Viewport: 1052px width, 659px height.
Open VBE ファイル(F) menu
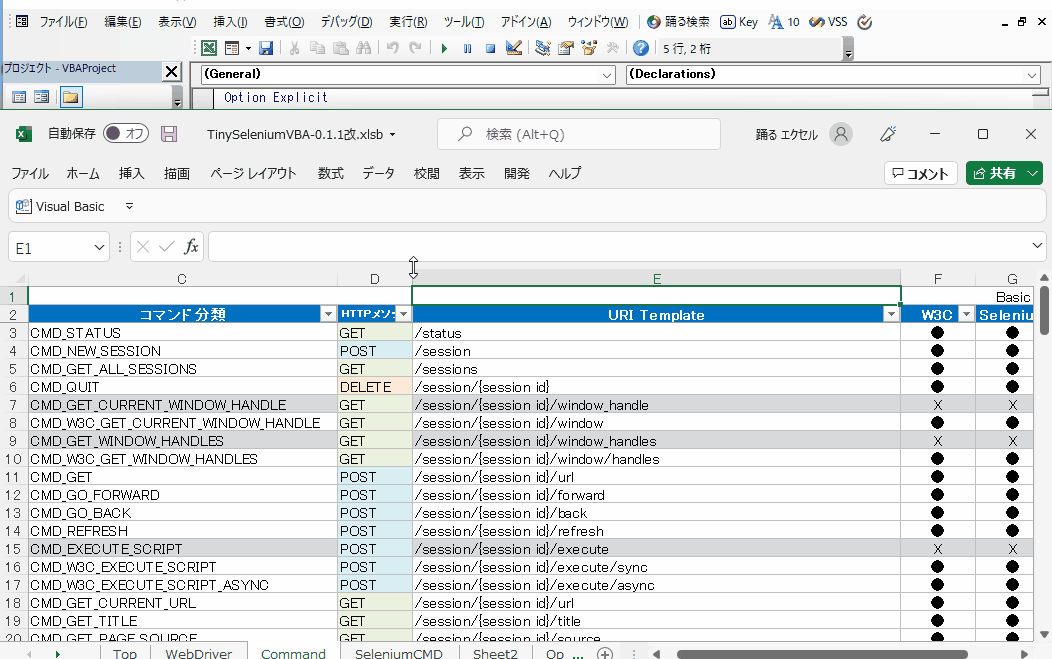coord(63,22)
